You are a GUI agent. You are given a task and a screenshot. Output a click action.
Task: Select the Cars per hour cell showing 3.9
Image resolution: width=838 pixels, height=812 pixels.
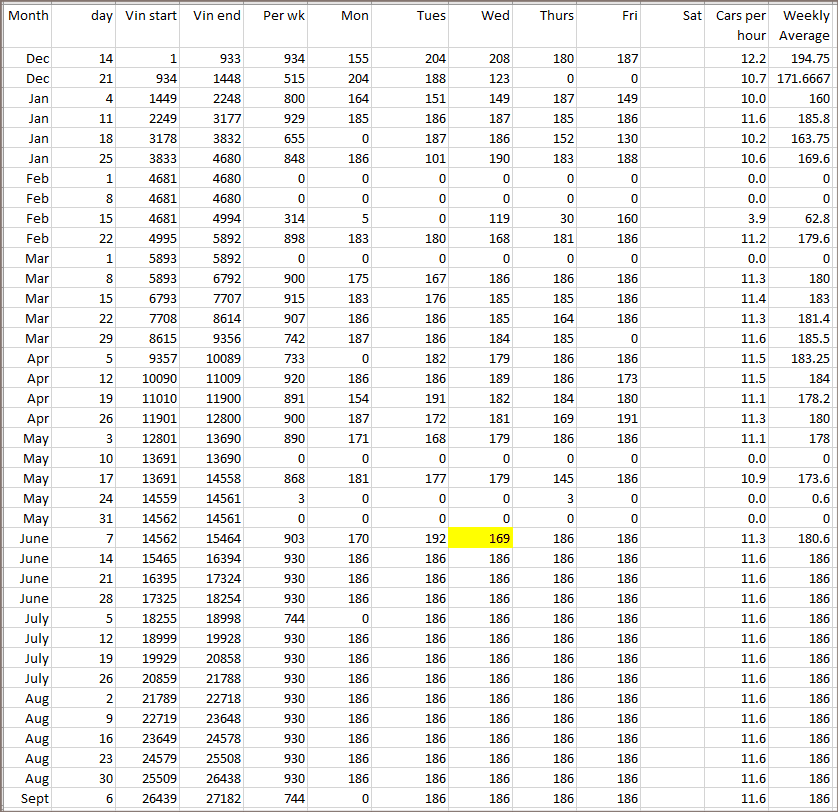740,219
